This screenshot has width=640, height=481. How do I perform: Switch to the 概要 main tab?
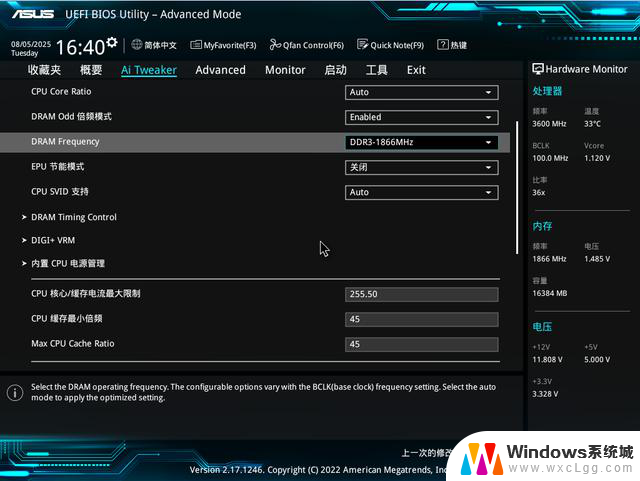coord(91,70)
